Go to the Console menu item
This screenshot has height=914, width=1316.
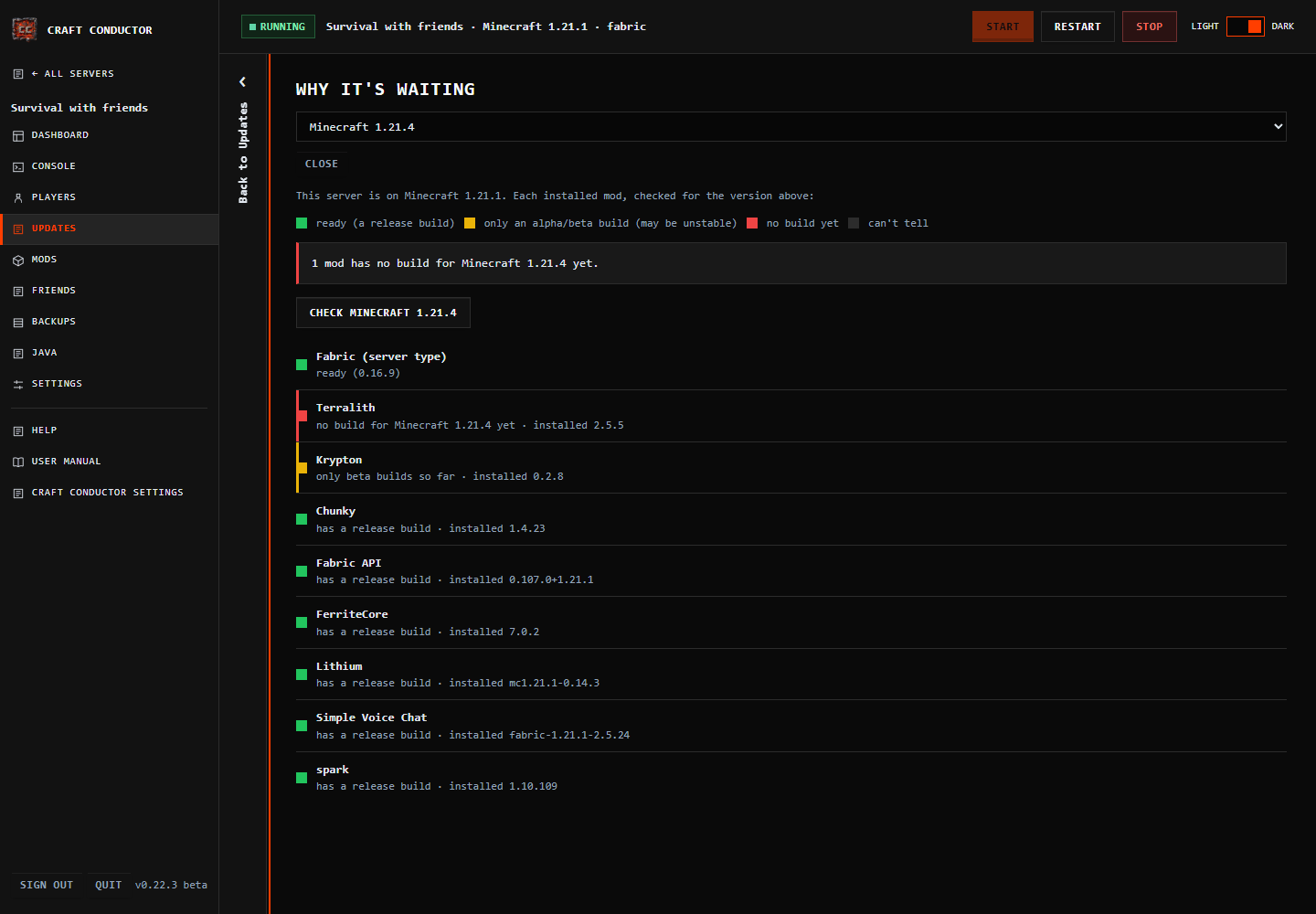[110, 166]
